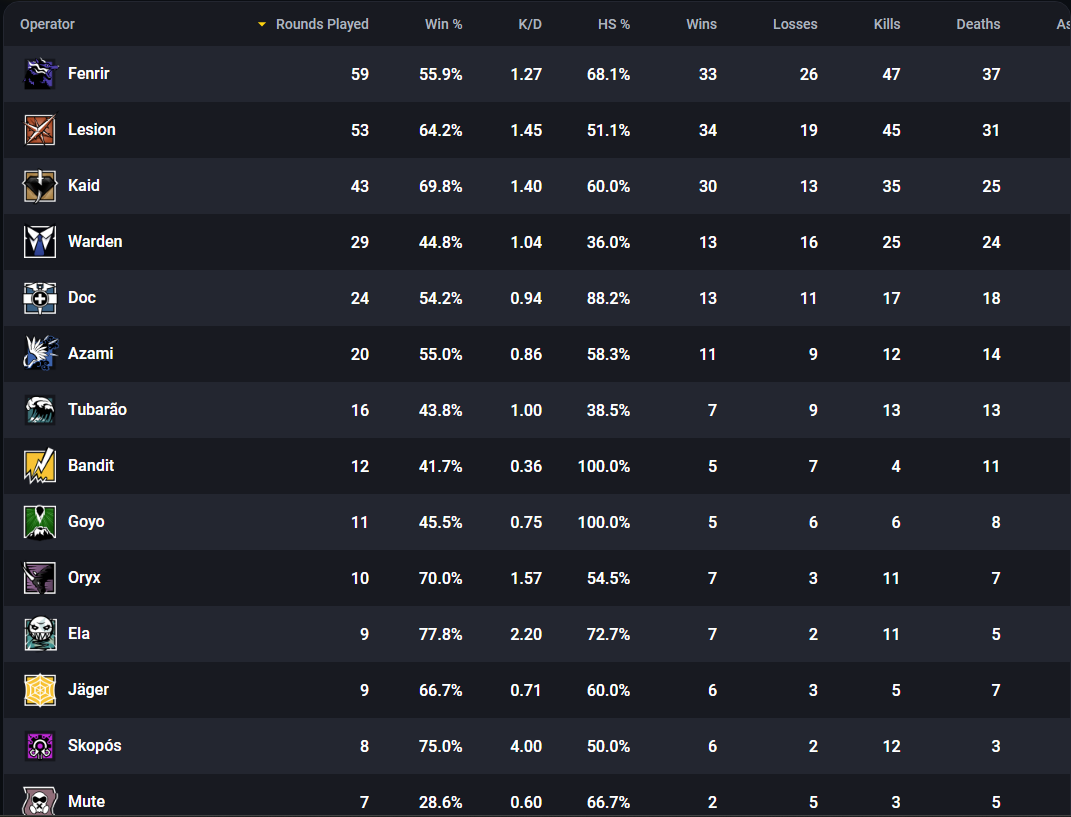Toggle Rounds Played sort arrow

coord(261,25)
